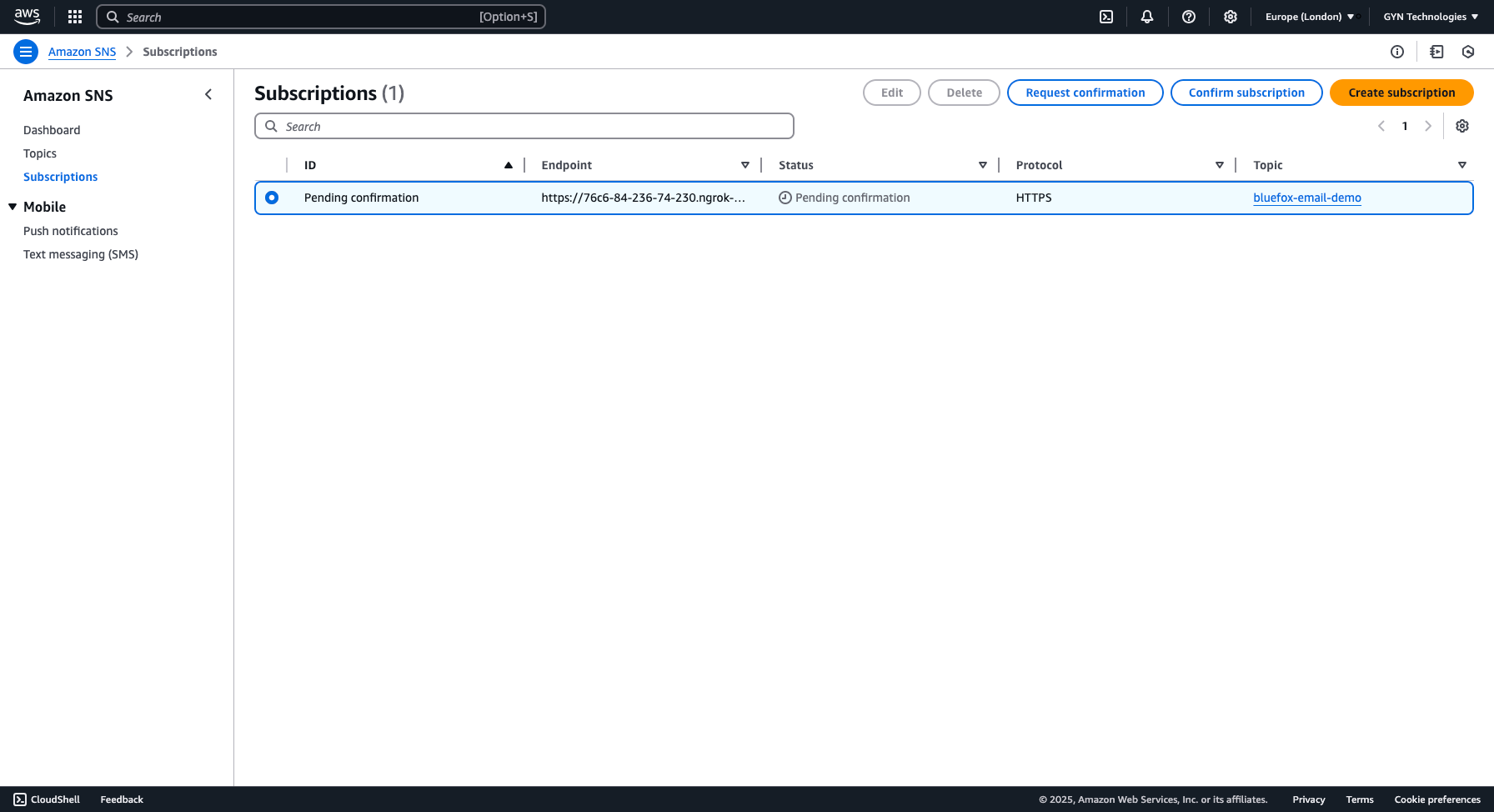
Task: Open the account settings gear in top bar
Action: [x=1231, y=17]
